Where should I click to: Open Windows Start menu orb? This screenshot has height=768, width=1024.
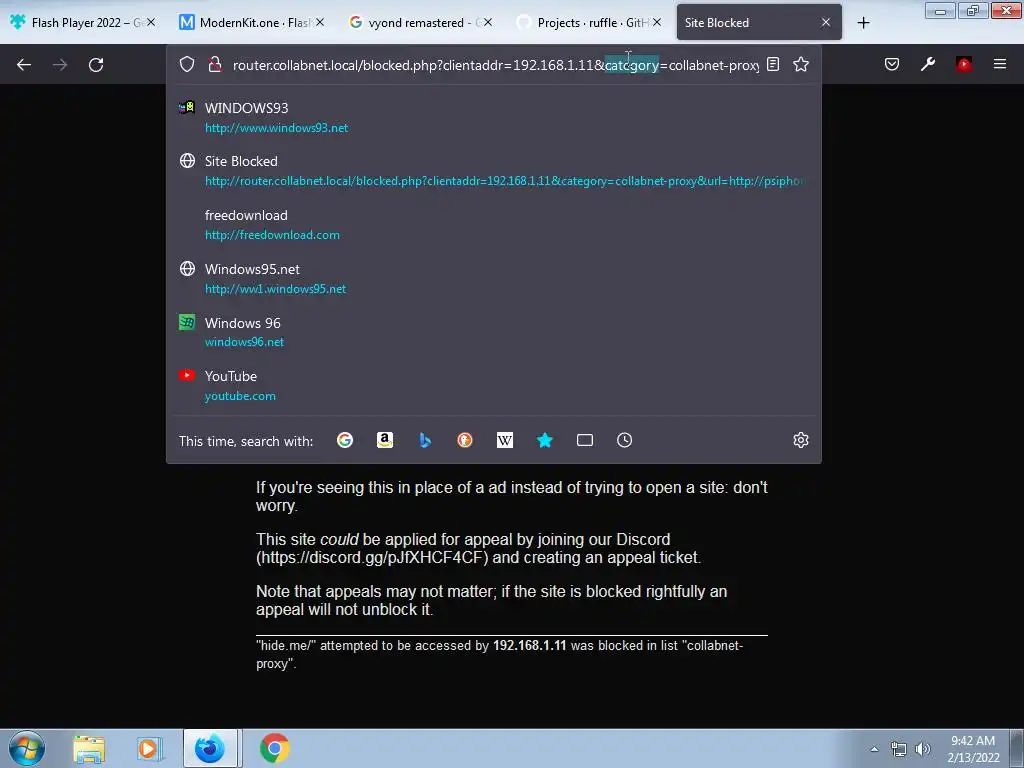(x=27, y=748)
